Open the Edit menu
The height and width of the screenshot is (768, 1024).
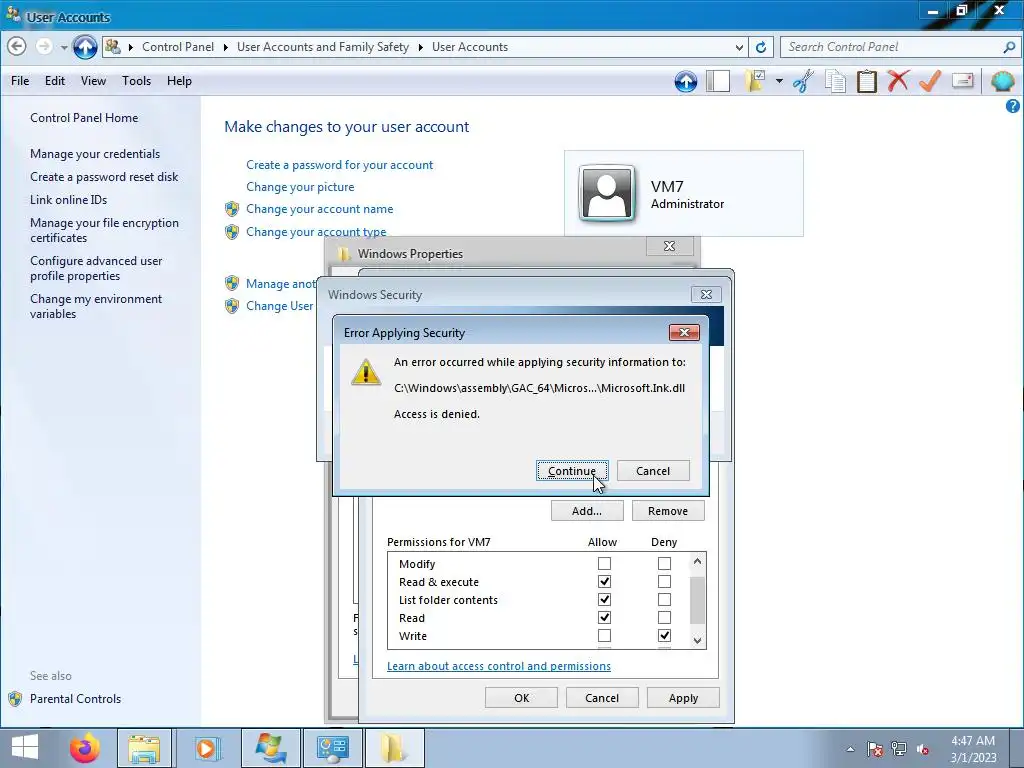(x=55, y=80)
